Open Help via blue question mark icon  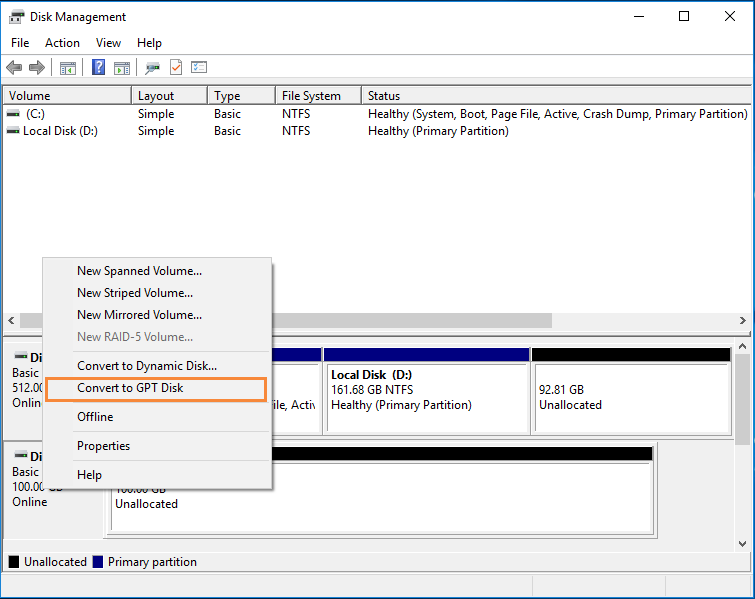[98, 67]
